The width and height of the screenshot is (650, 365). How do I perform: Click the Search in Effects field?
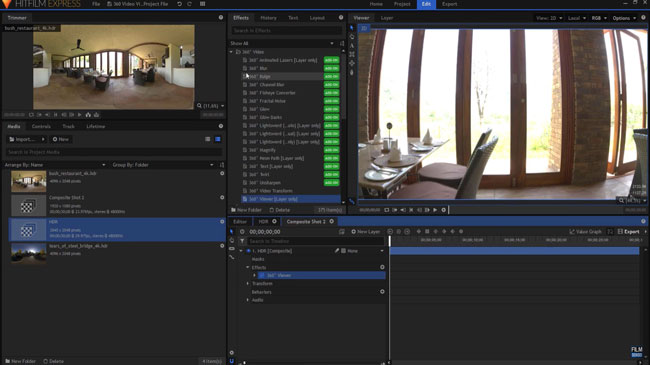click(286, 31)
